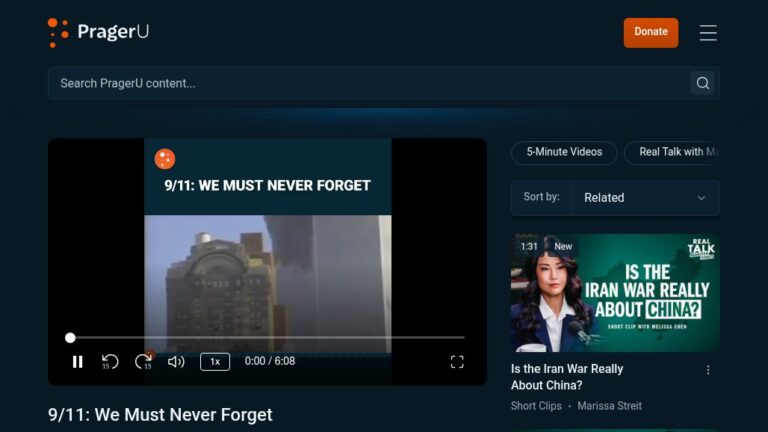
Task: Open the Iran War video thumbnail
Action: coord(615,293)
